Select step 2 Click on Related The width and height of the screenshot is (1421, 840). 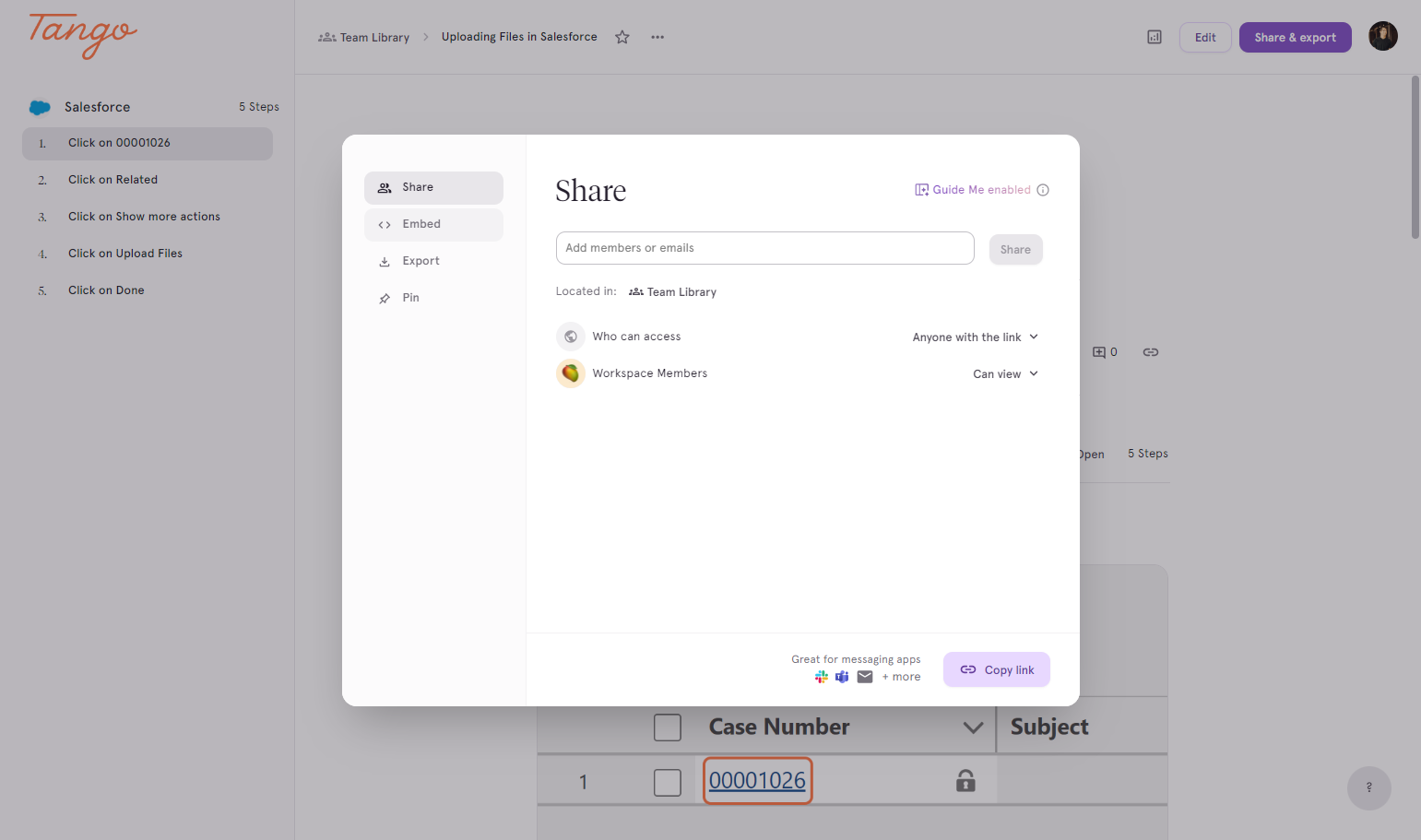[148, 180]
